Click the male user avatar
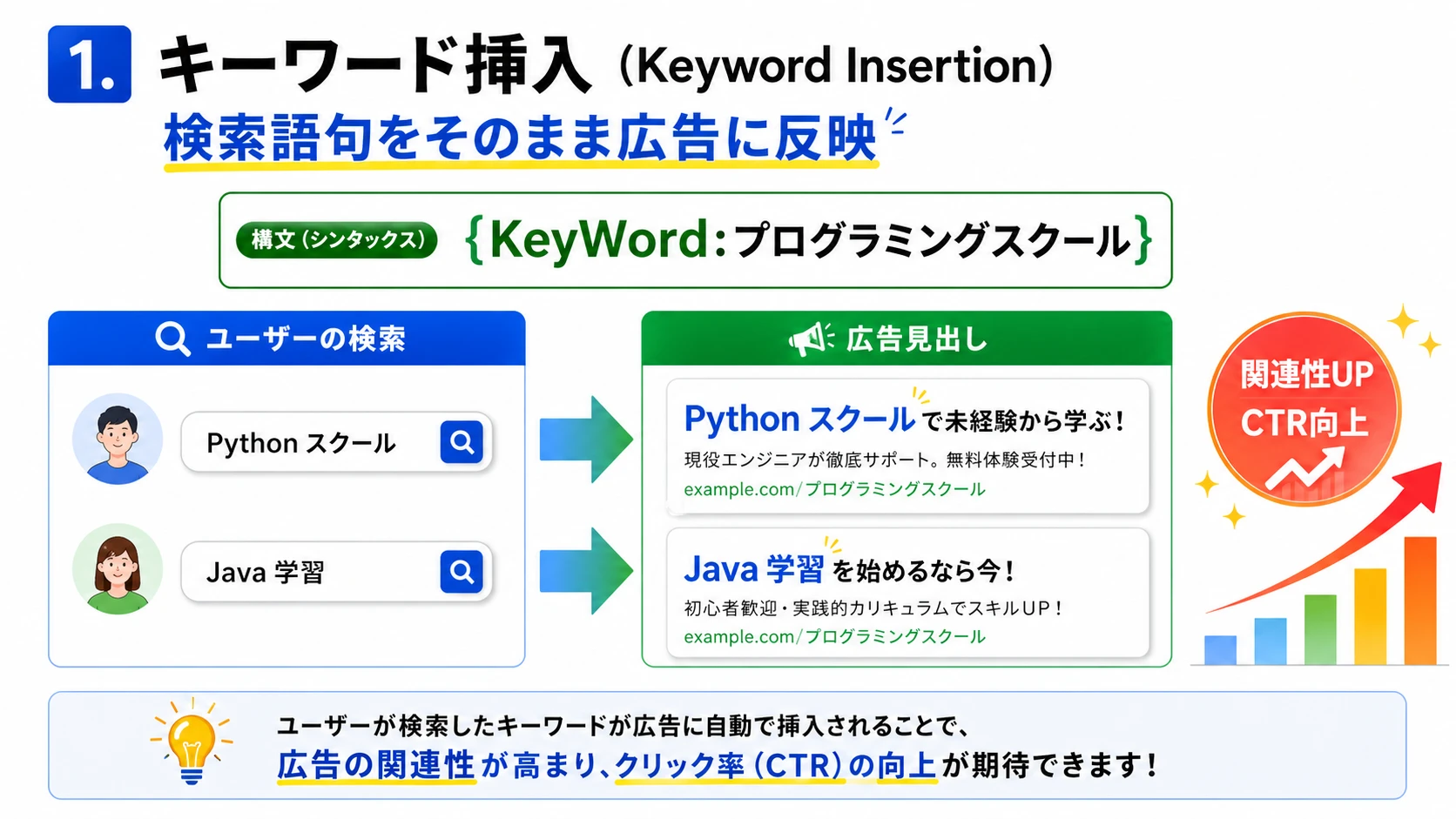The width and height of the screenshot is (1456, 819). tap(118, 440)
